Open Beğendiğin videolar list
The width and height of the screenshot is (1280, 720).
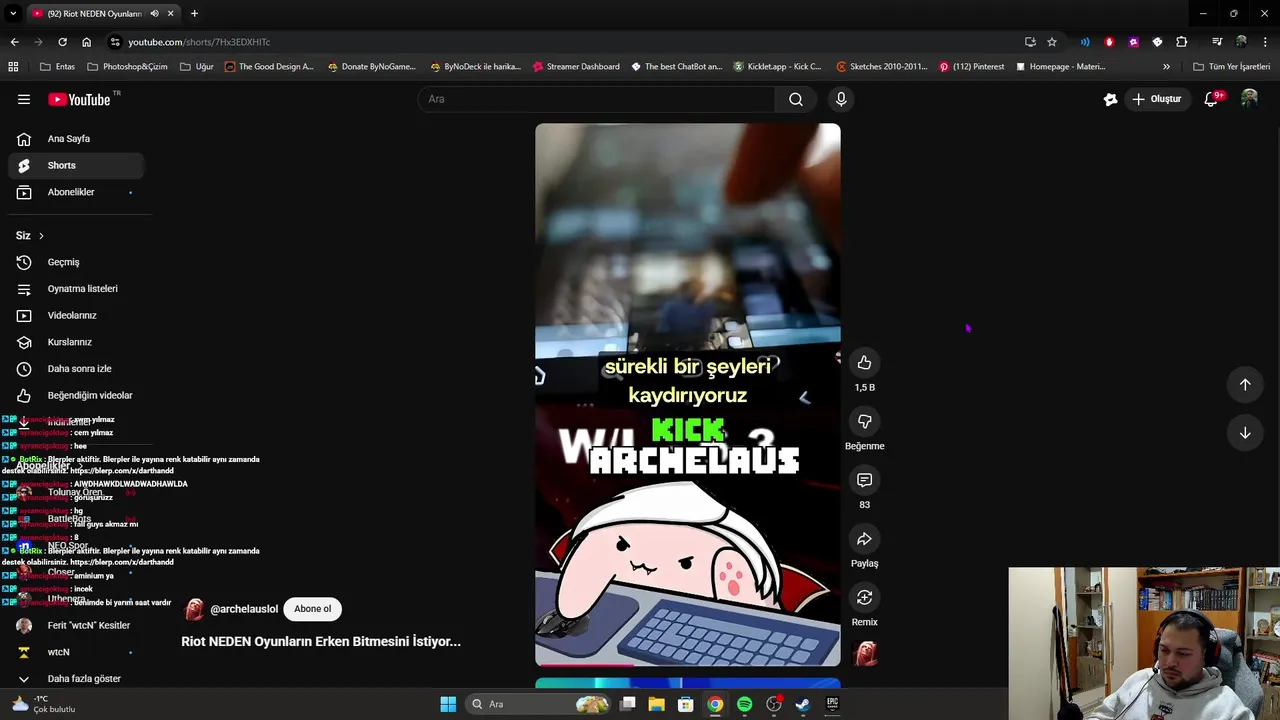[x=76, y=395]
